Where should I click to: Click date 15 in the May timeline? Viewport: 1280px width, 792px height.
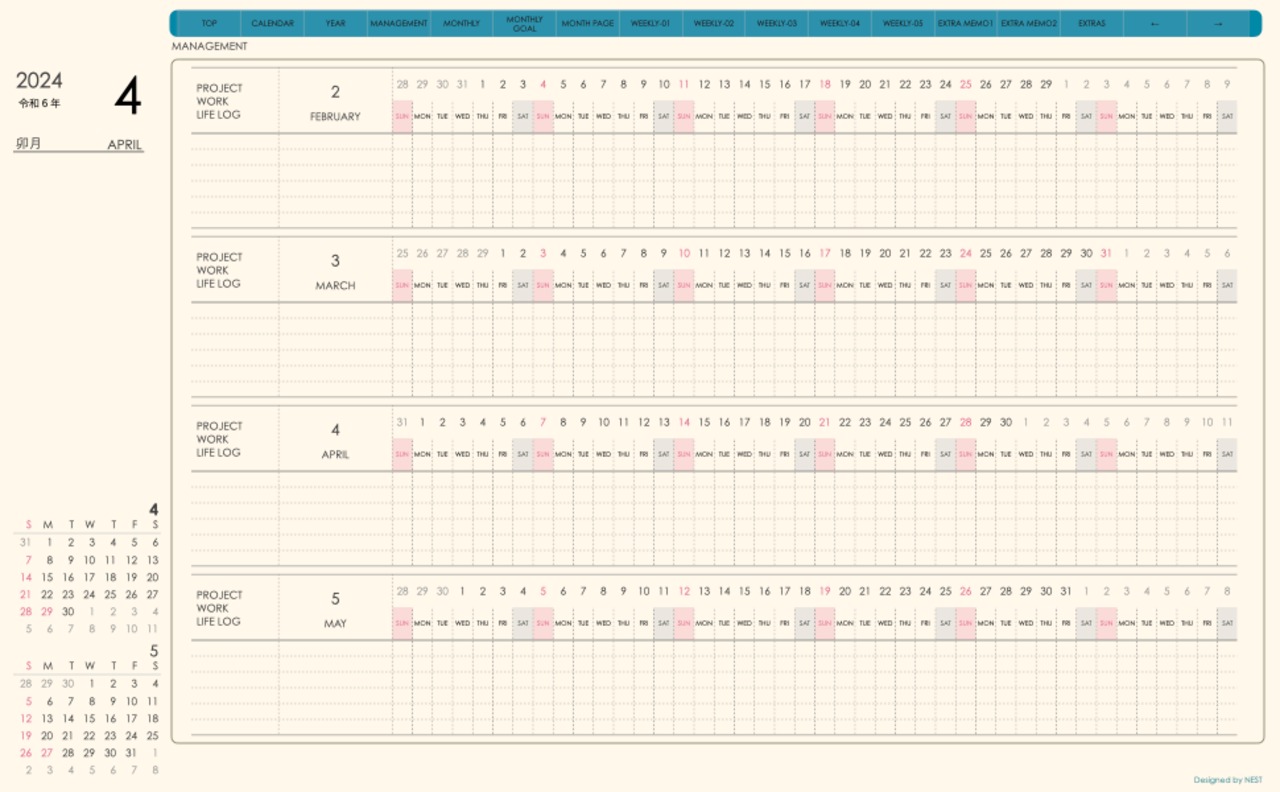click(744, 592)
